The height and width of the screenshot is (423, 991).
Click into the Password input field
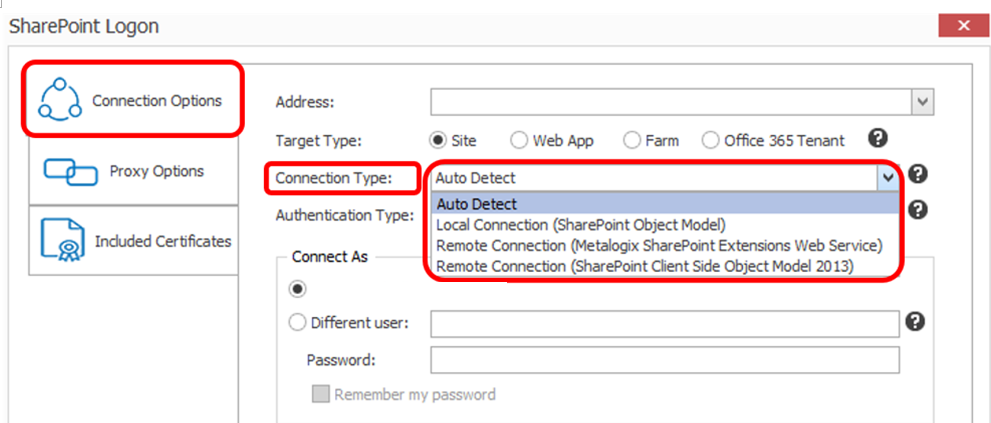click(x=664, y=360)
